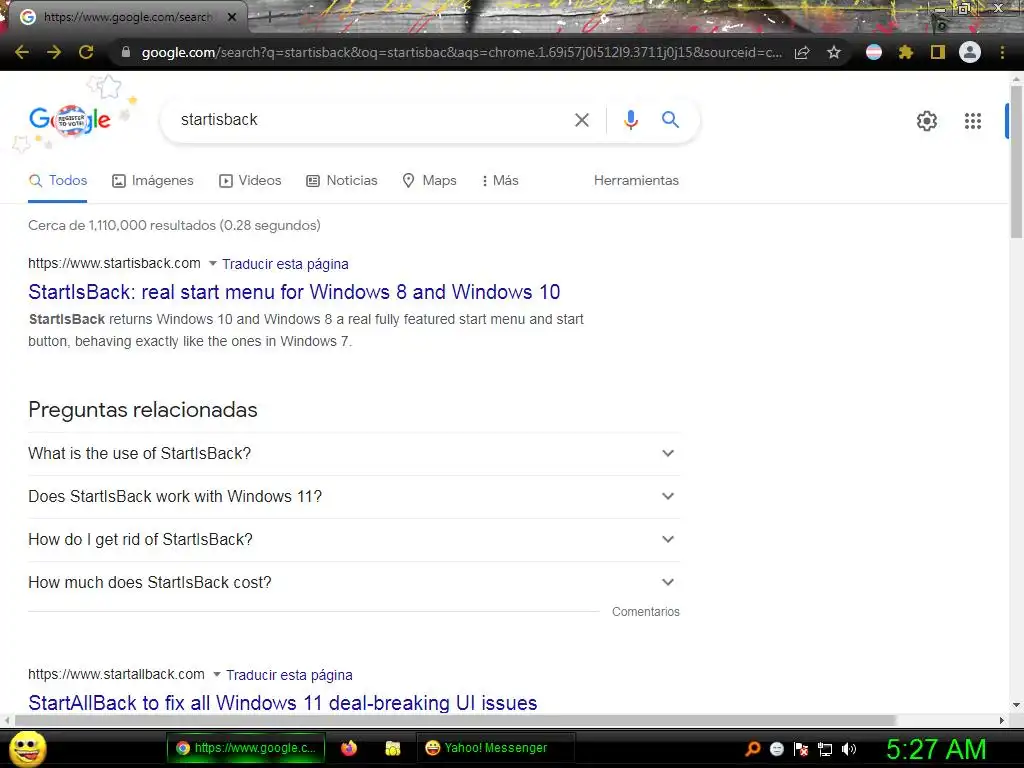Open the striped flag extension icon
This screenshot has width=1024, height=768.
(874, 52)
